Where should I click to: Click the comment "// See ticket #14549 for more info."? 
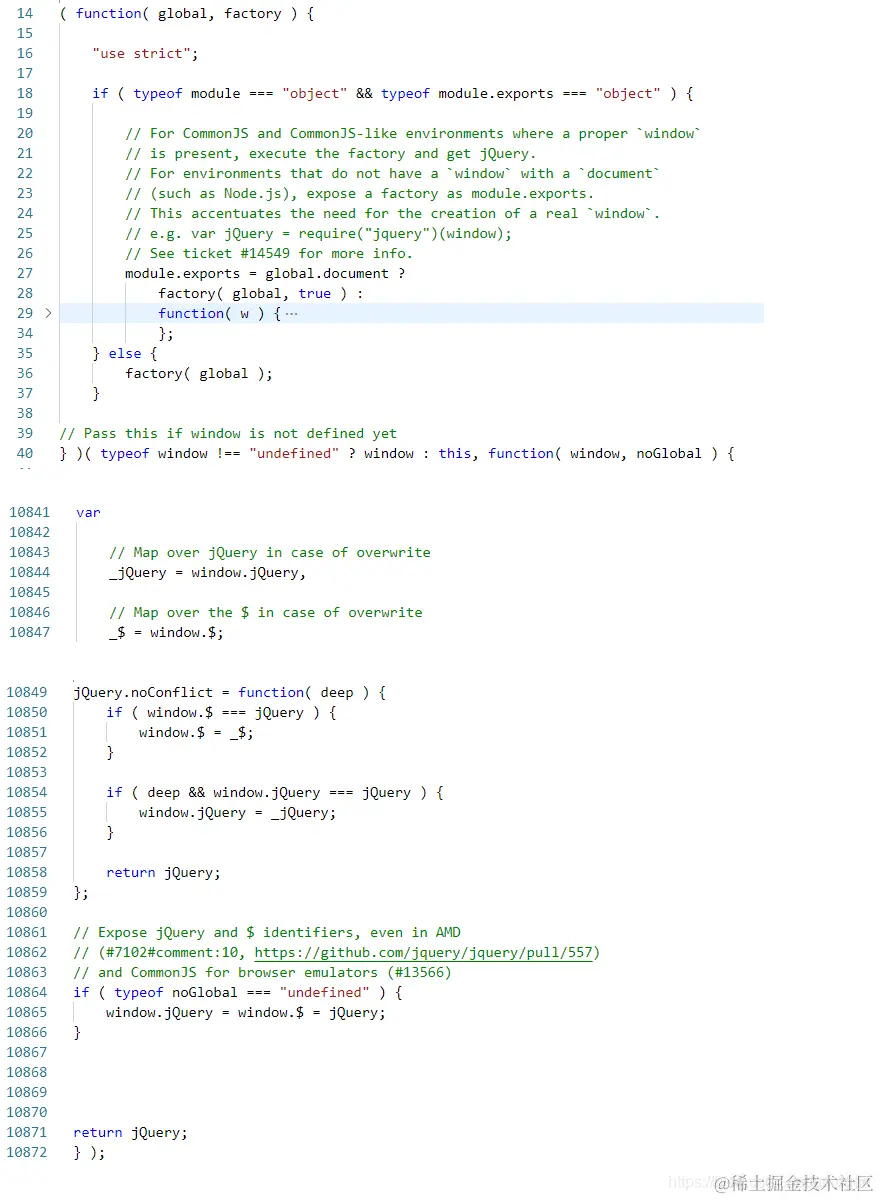pyautogui.click(x=269, y=253)
